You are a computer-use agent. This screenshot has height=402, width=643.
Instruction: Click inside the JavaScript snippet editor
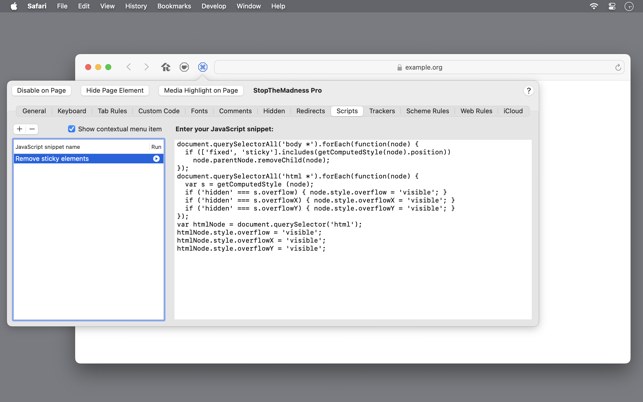coord(353,230)
